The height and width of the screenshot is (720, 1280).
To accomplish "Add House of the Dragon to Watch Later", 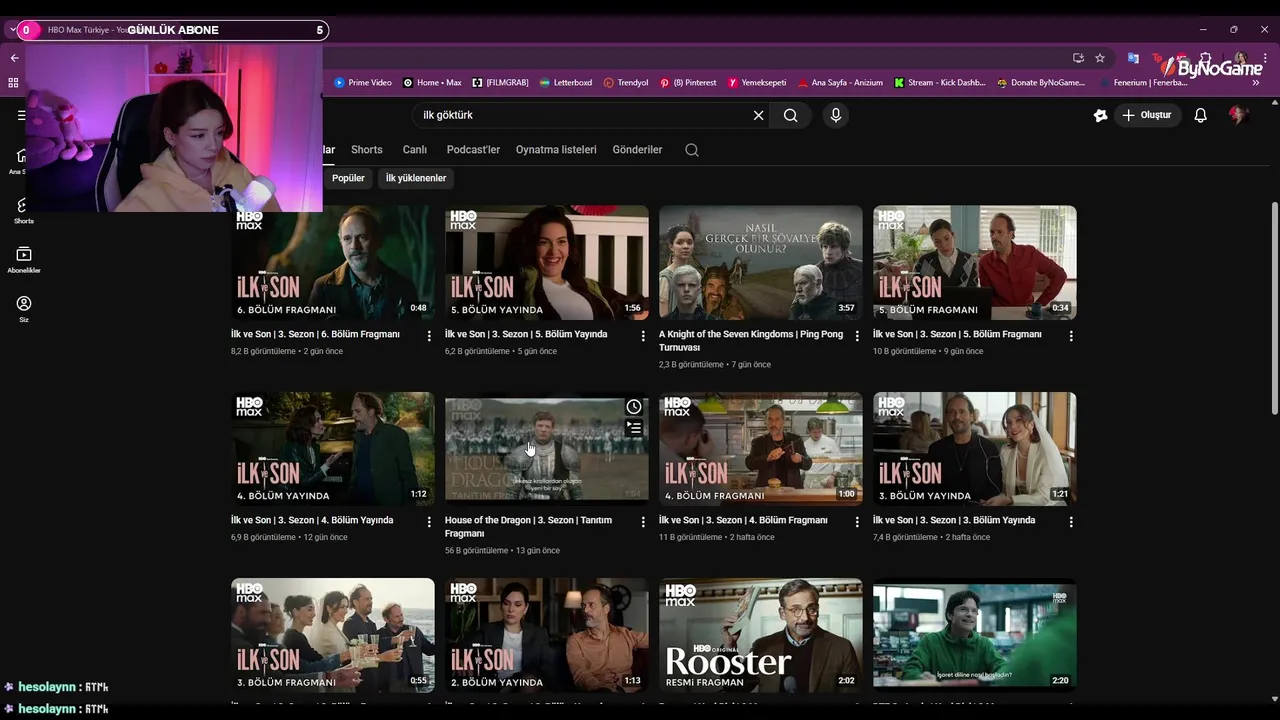I will (x=634, y=406).
